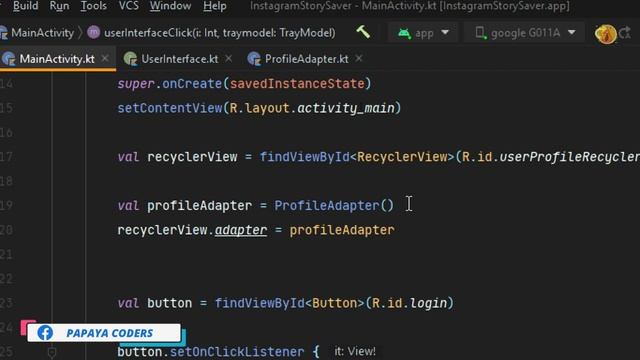Click the ProfileAdapter.kt file icon
The image size is (640, 360).
point(254,59)
